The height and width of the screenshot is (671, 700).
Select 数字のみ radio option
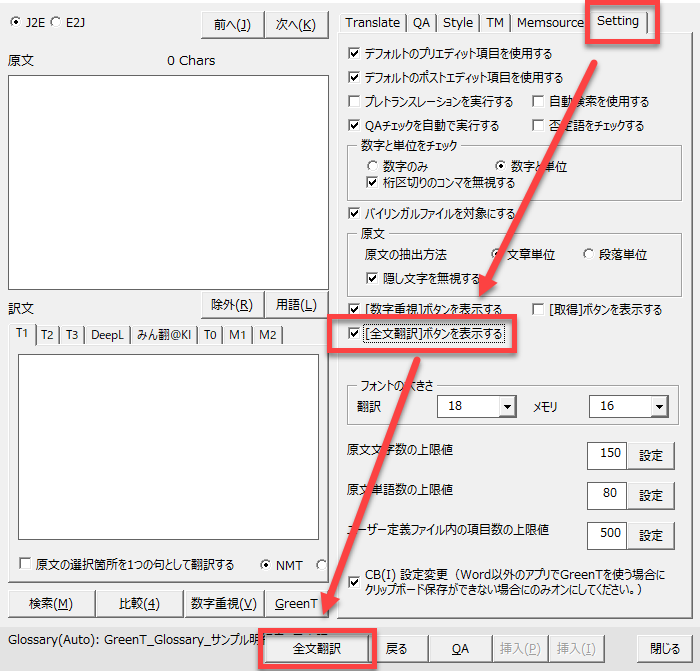tap(373, 167)
